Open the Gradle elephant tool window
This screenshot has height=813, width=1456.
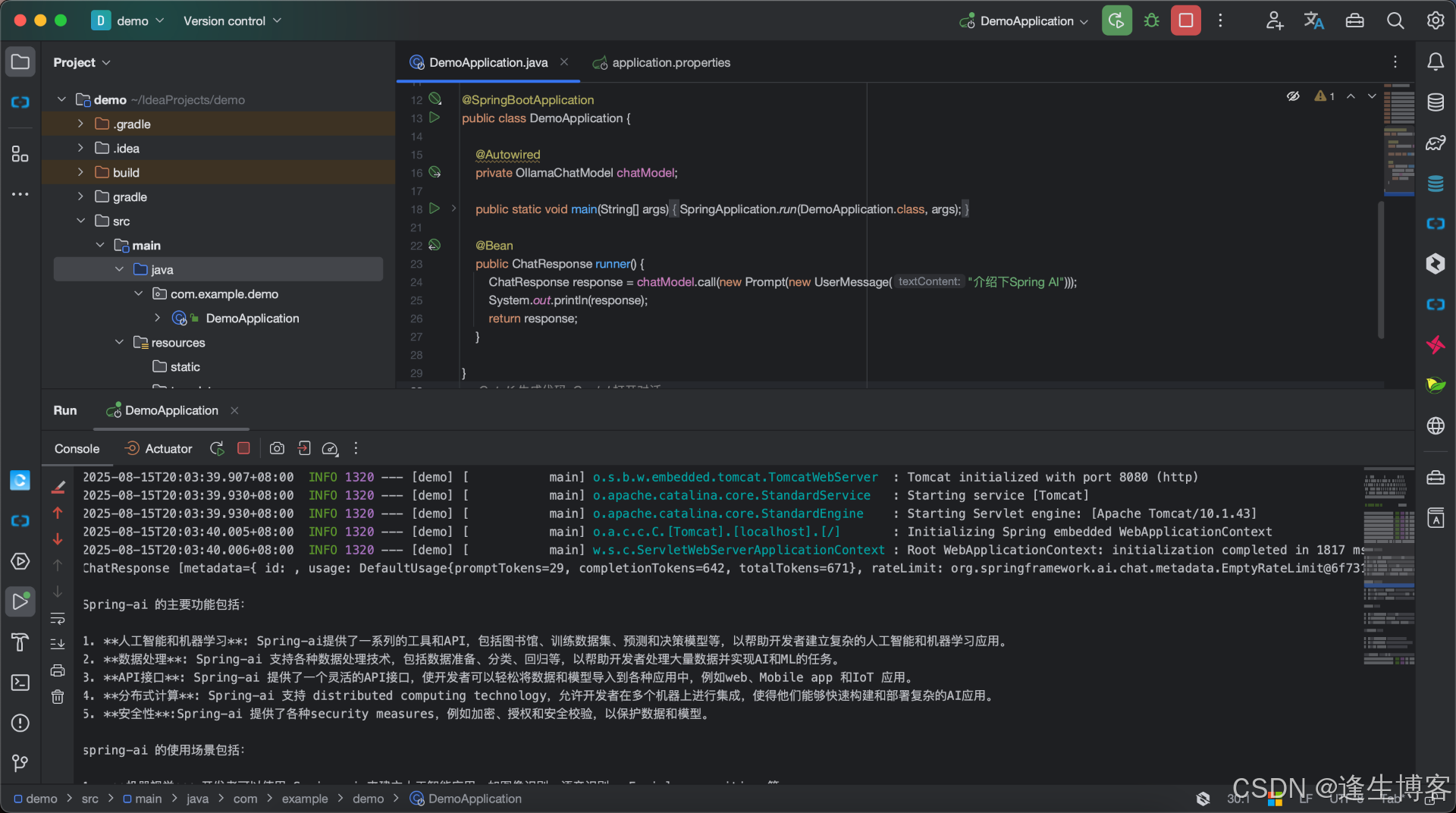1436,143
